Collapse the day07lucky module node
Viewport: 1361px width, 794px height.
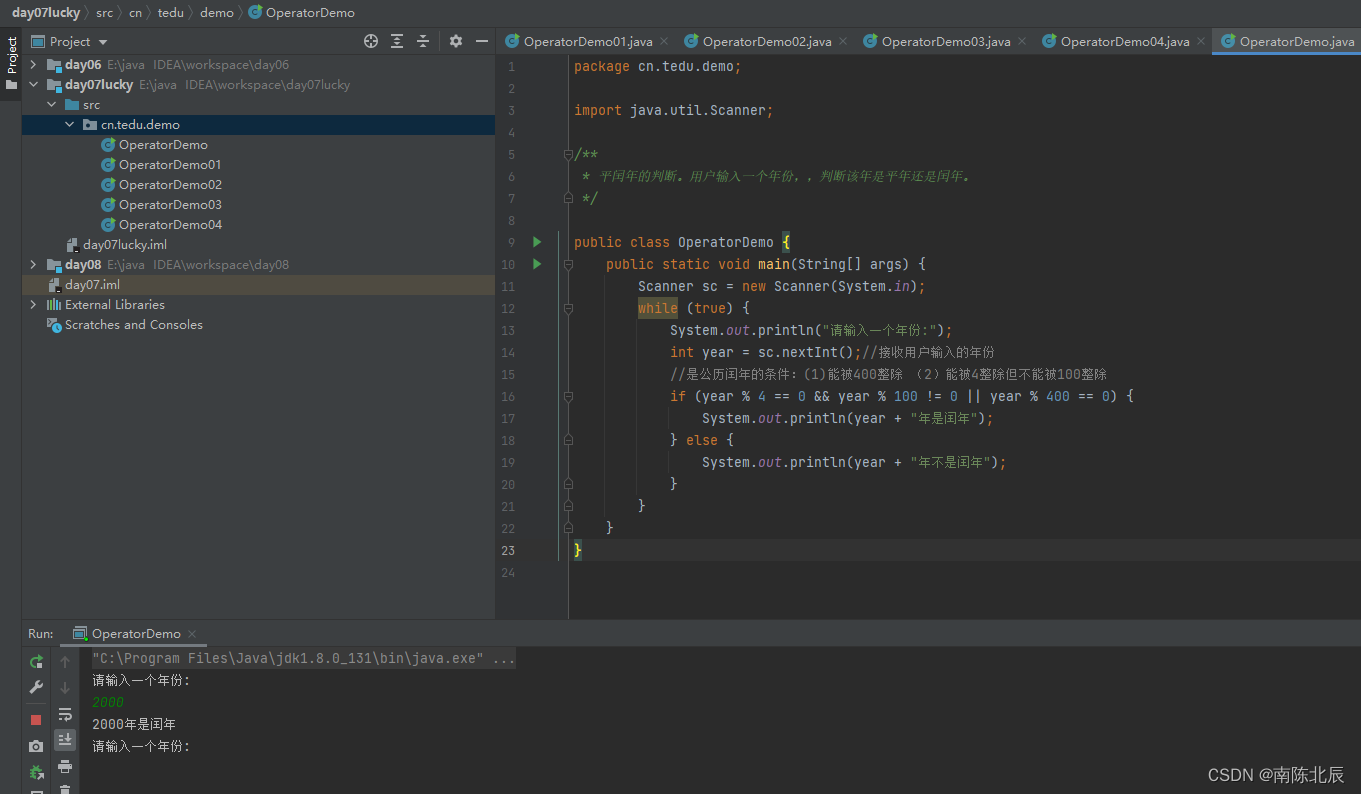tap(33, 85)
